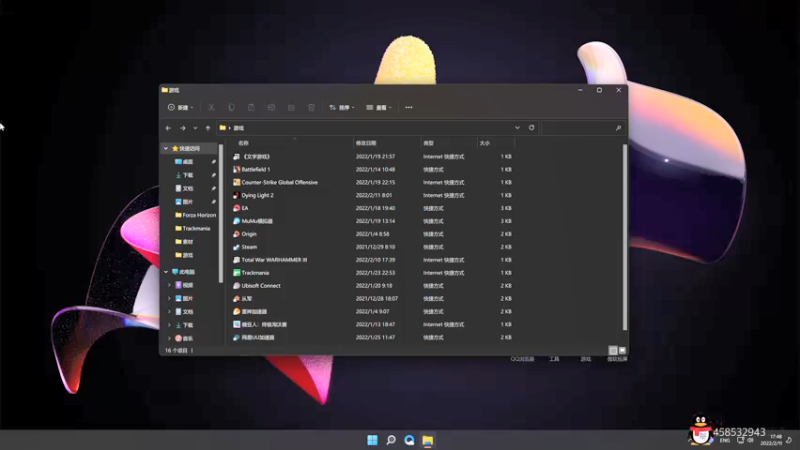Click the Origin shortcut icon
The height and width of the screenshot is (450, 800).
[236, 234]
